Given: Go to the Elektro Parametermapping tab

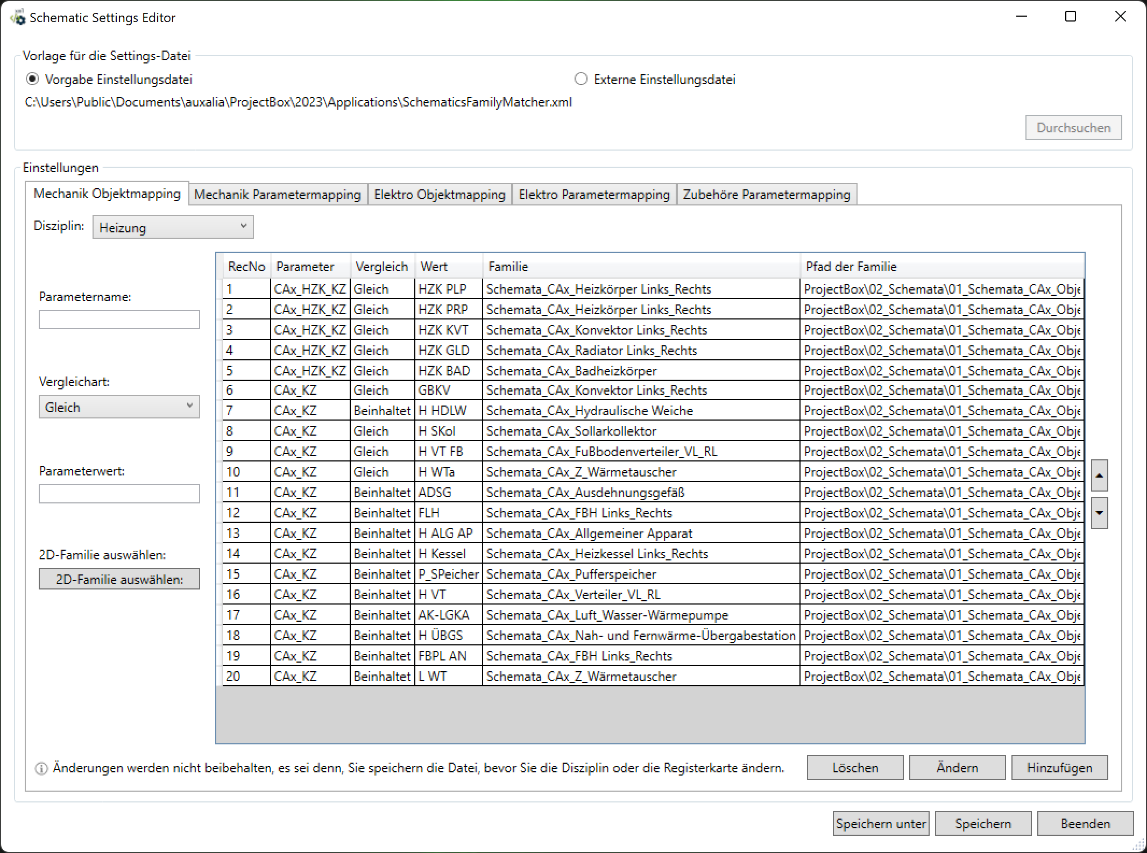Looking at the screenshot, I should click(594, 195).
